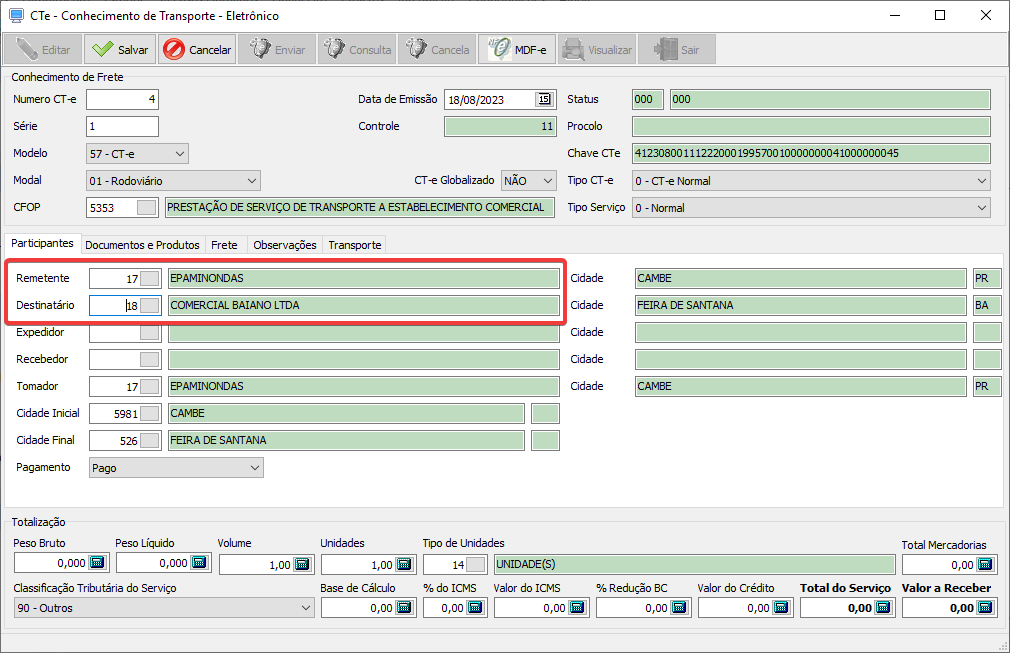Click the Enviar toolbar button
Screen dimensions: 1010x653
tap(277, 50)
